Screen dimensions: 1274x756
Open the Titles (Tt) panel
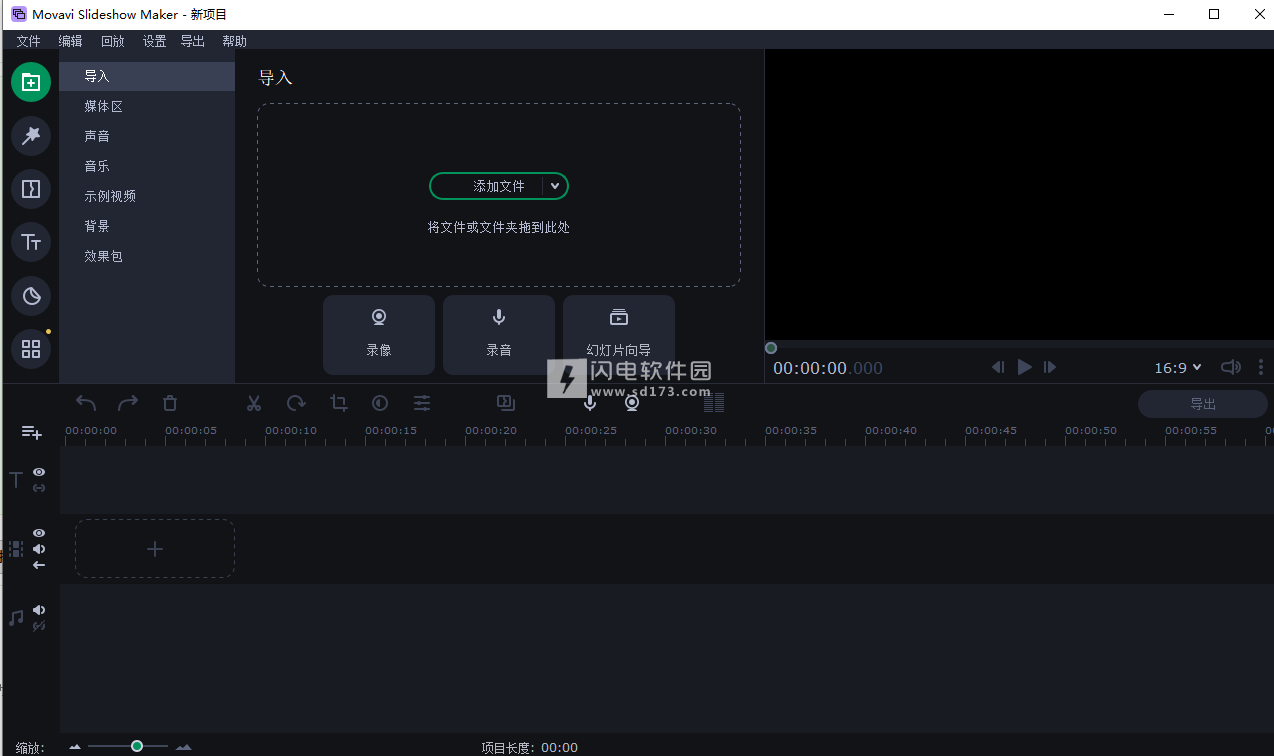point(31,242)
